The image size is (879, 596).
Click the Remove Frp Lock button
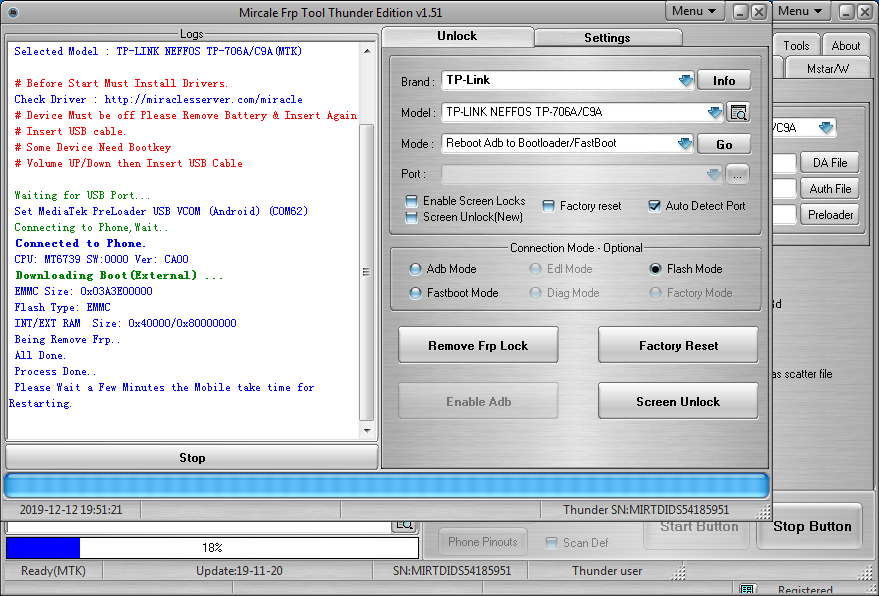click(478, 345)
